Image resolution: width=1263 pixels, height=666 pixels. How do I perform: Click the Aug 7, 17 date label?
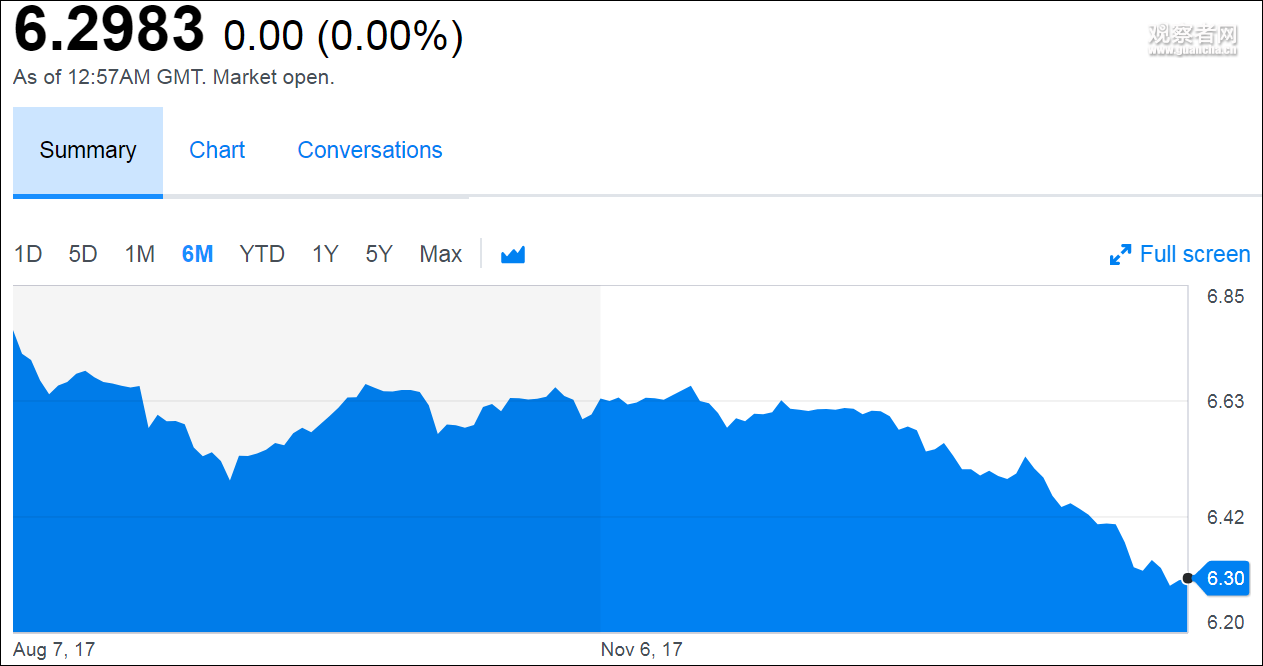(x=55, y=650)
